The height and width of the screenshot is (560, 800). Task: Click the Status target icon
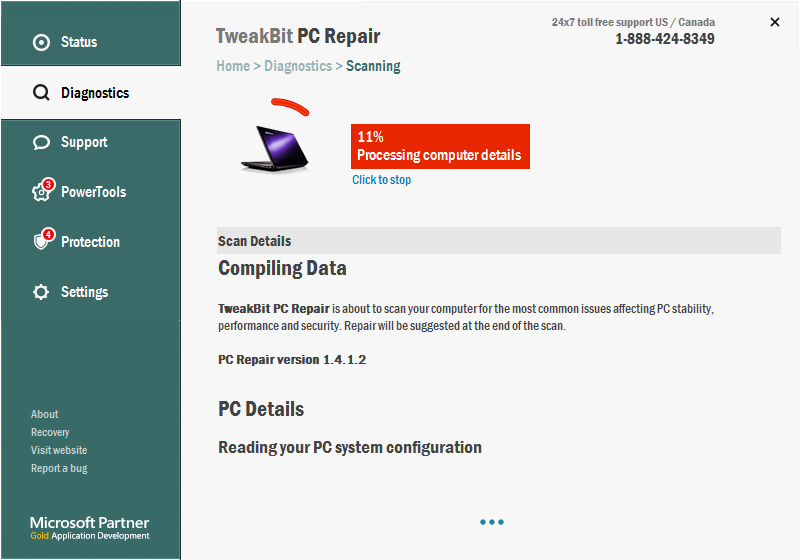click(x=41, y=42)
